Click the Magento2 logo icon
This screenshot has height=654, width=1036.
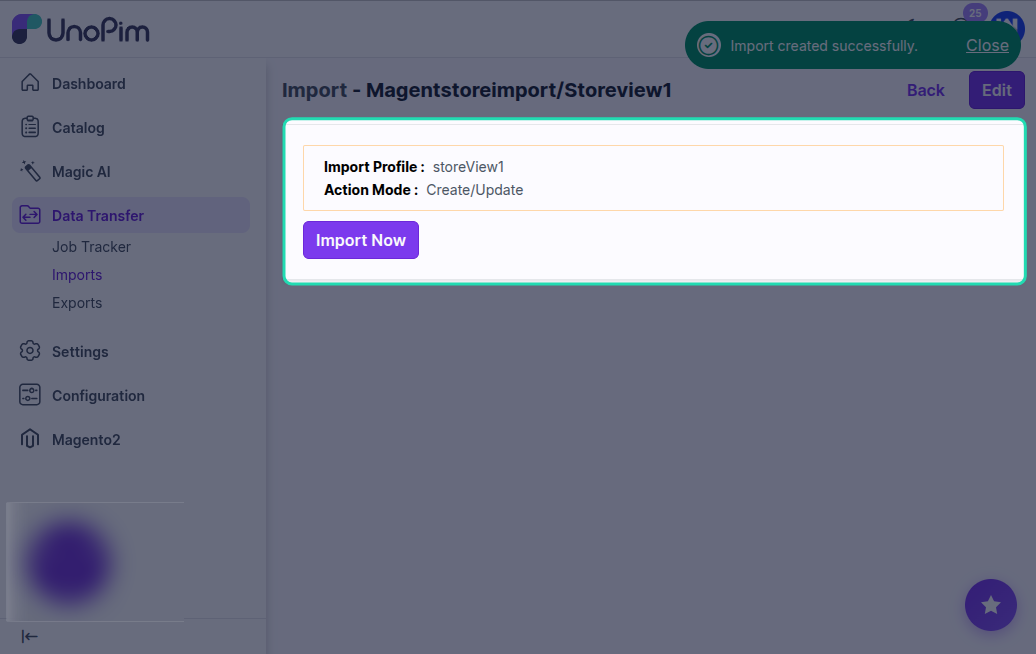pyautogui.click(x=30, y=439)
